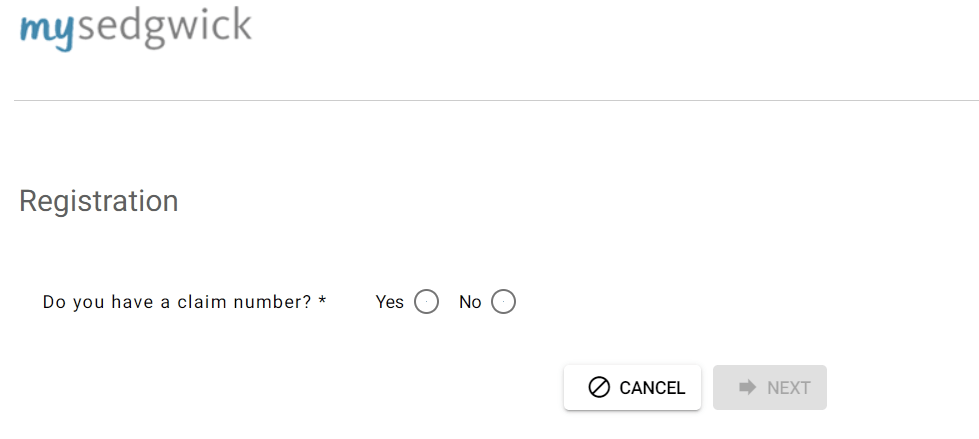Click the CANCEL button text
Screen dimensions: 979x439
652,388
